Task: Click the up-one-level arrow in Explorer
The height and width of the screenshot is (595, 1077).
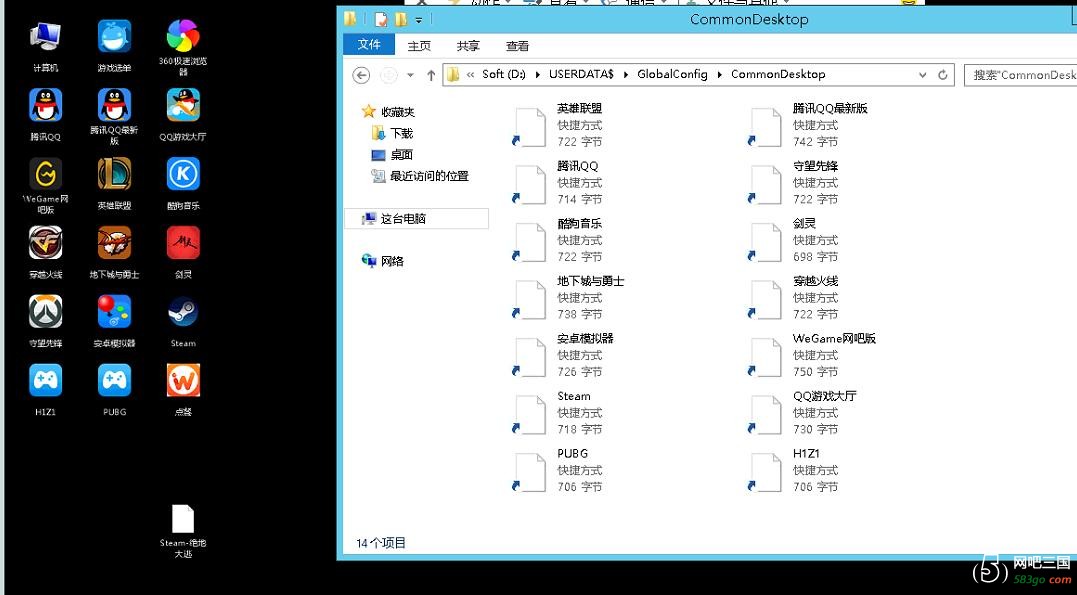Action: (x=431, y=75)
